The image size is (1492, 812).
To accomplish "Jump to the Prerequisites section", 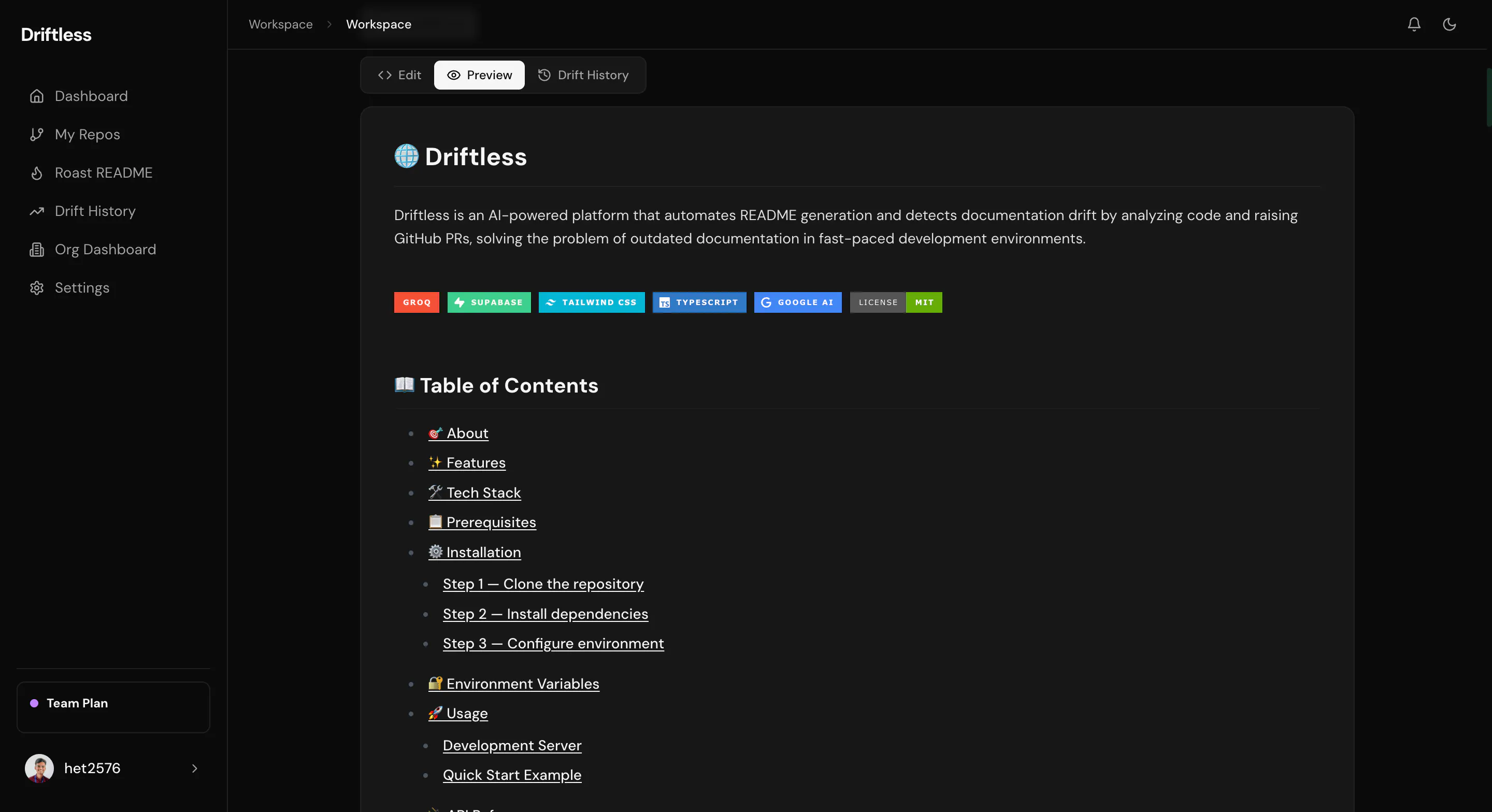I will point(482,523).
